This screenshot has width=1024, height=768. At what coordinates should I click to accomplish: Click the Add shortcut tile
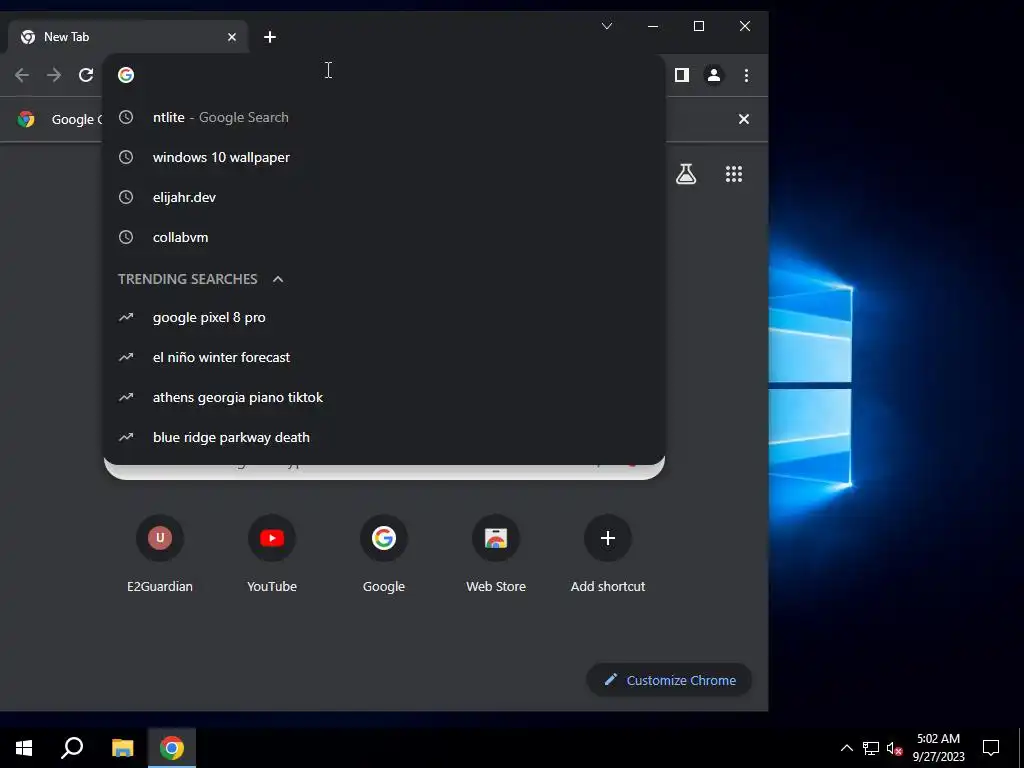point(608,554)
